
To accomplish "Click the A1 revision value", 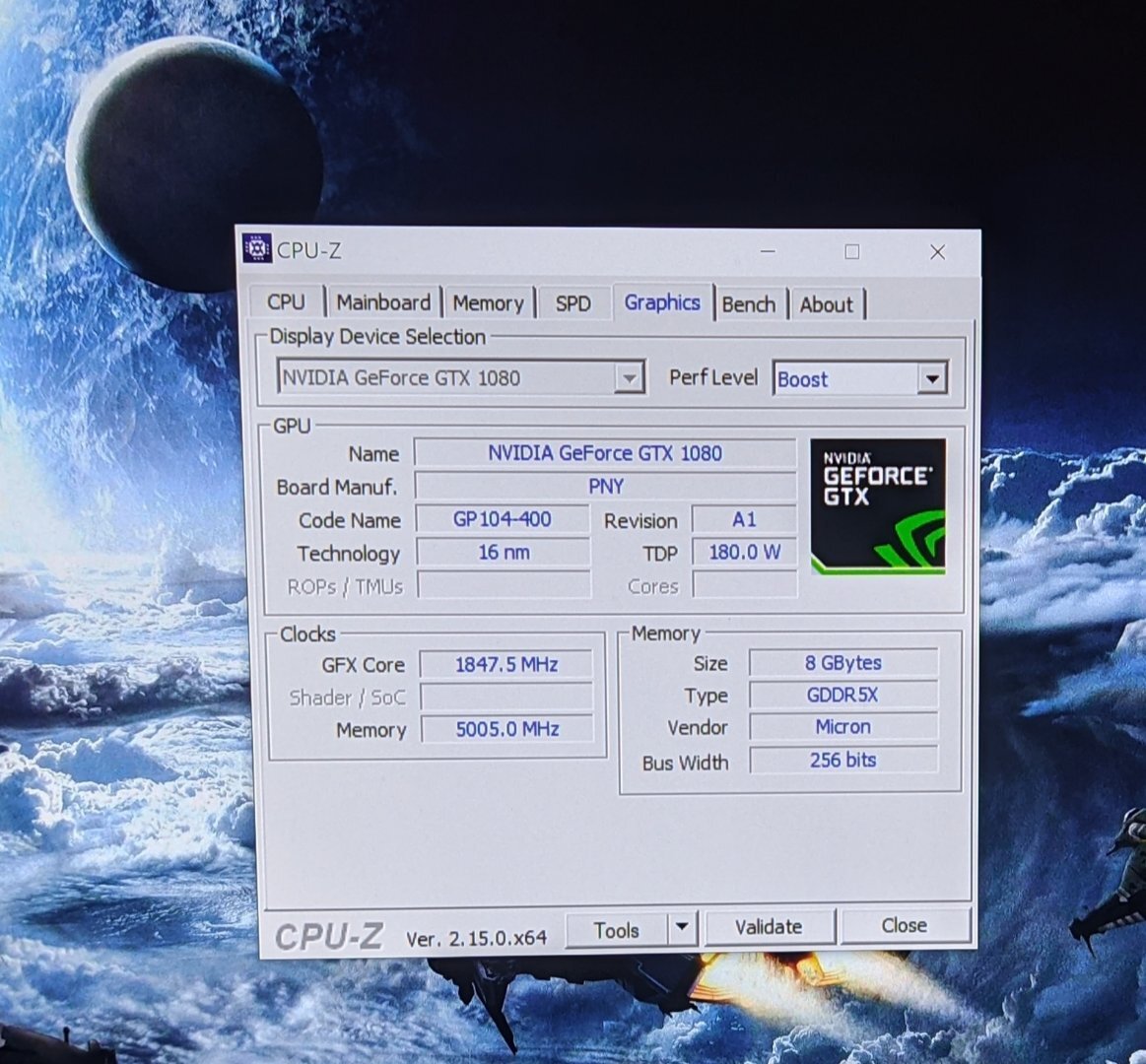I will 744,519.
